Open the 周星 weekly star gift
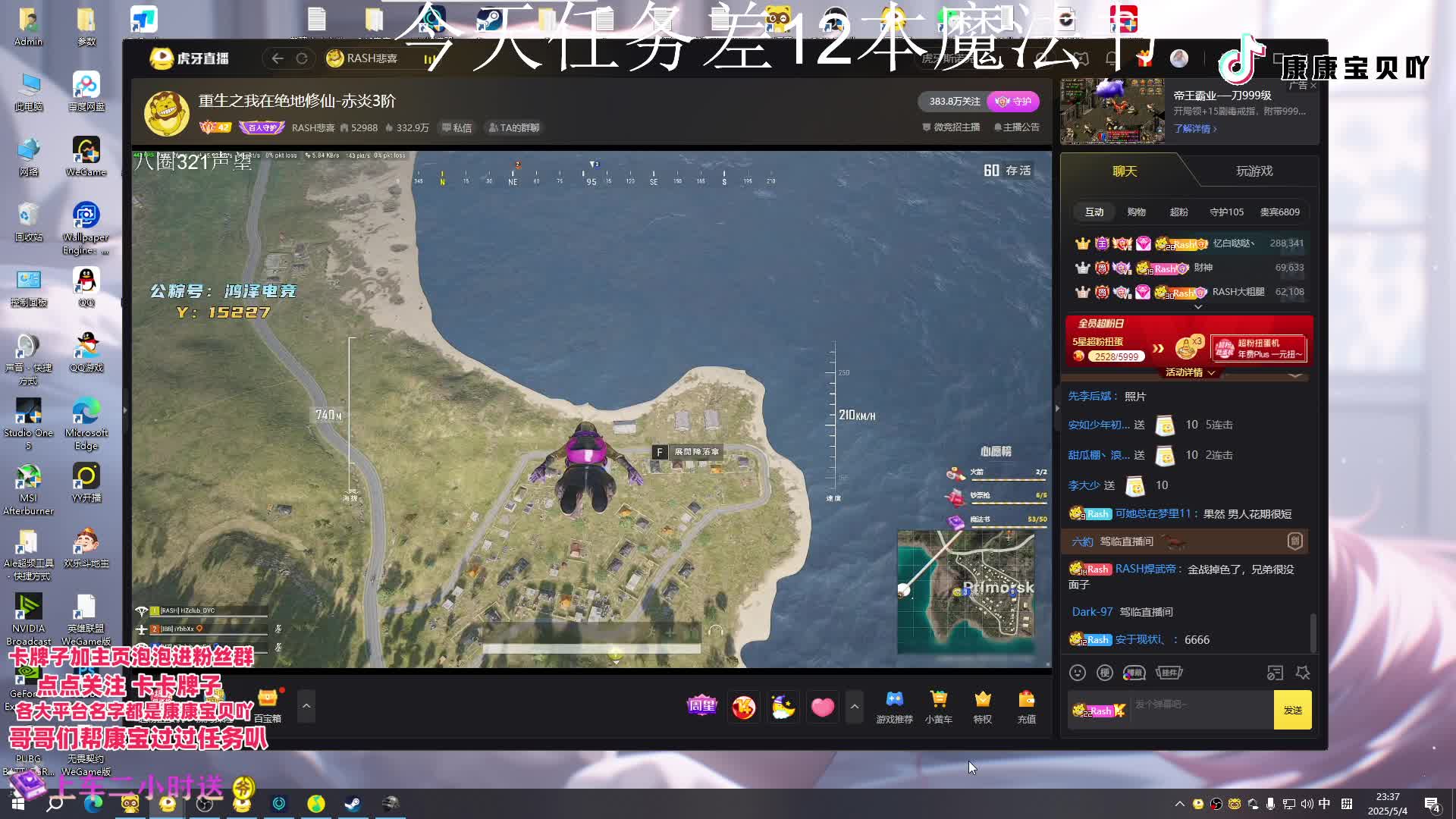Image resolution: width=1456 pixels, height=819 pixels. [x=701, y=707]
